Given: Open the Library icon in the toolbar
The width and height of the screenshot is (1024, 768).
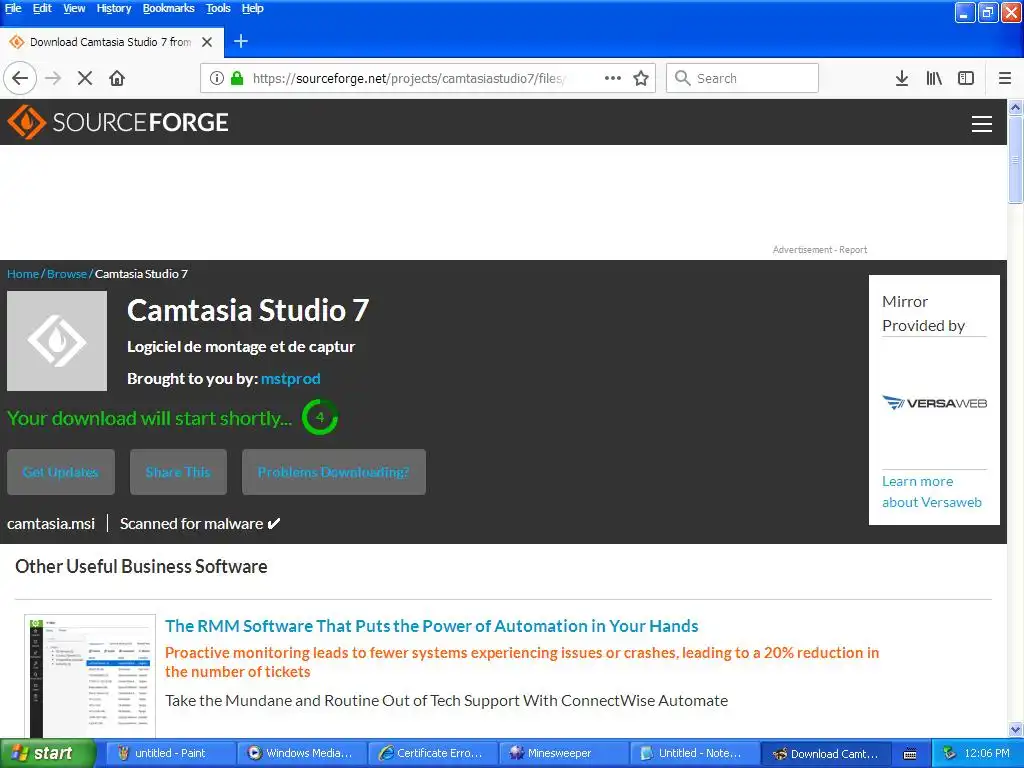Looking at the screenshot, I should click(934, 78).
